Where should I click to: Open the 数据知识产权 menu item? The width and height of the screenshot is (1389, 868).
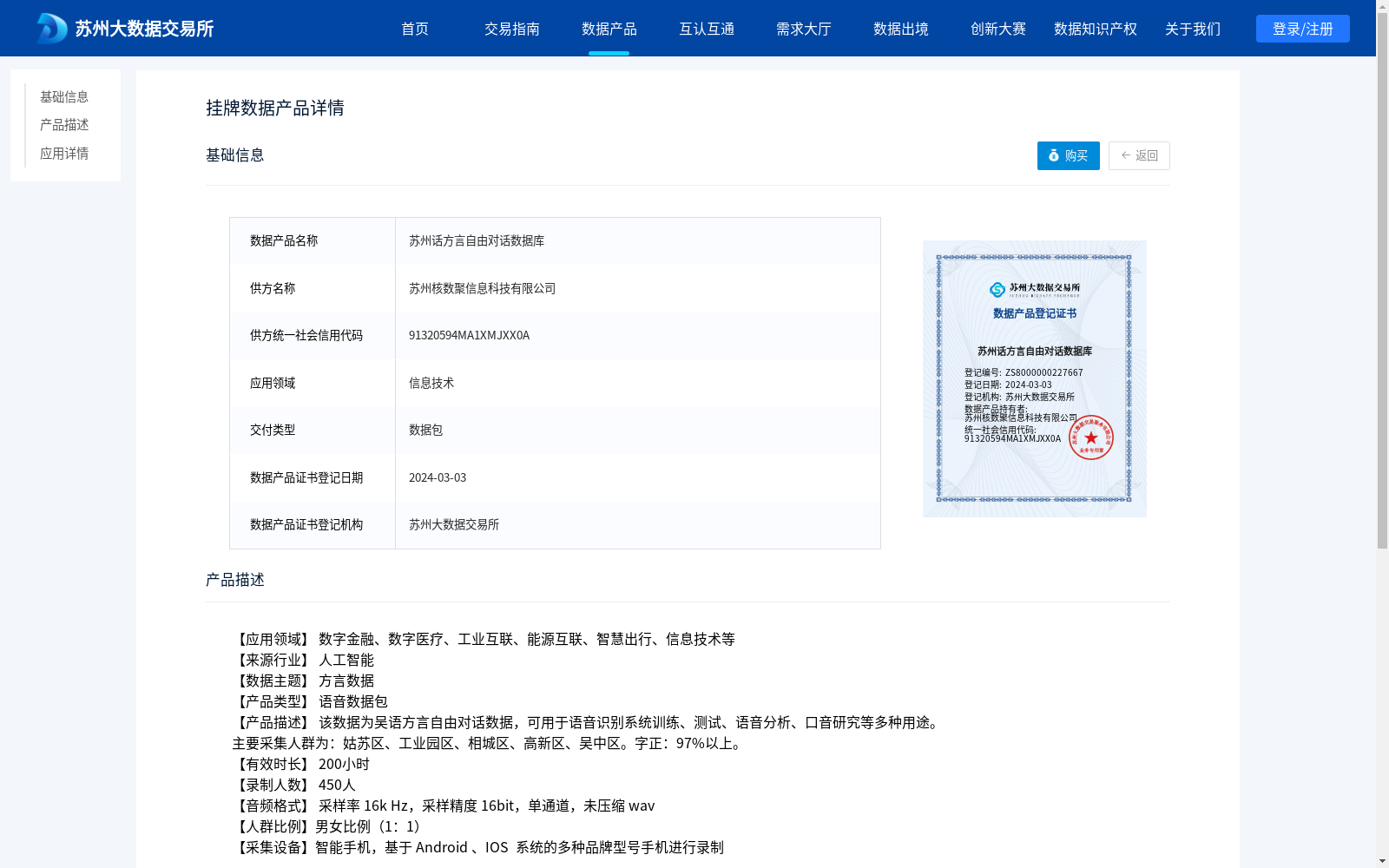(1096, 29)
